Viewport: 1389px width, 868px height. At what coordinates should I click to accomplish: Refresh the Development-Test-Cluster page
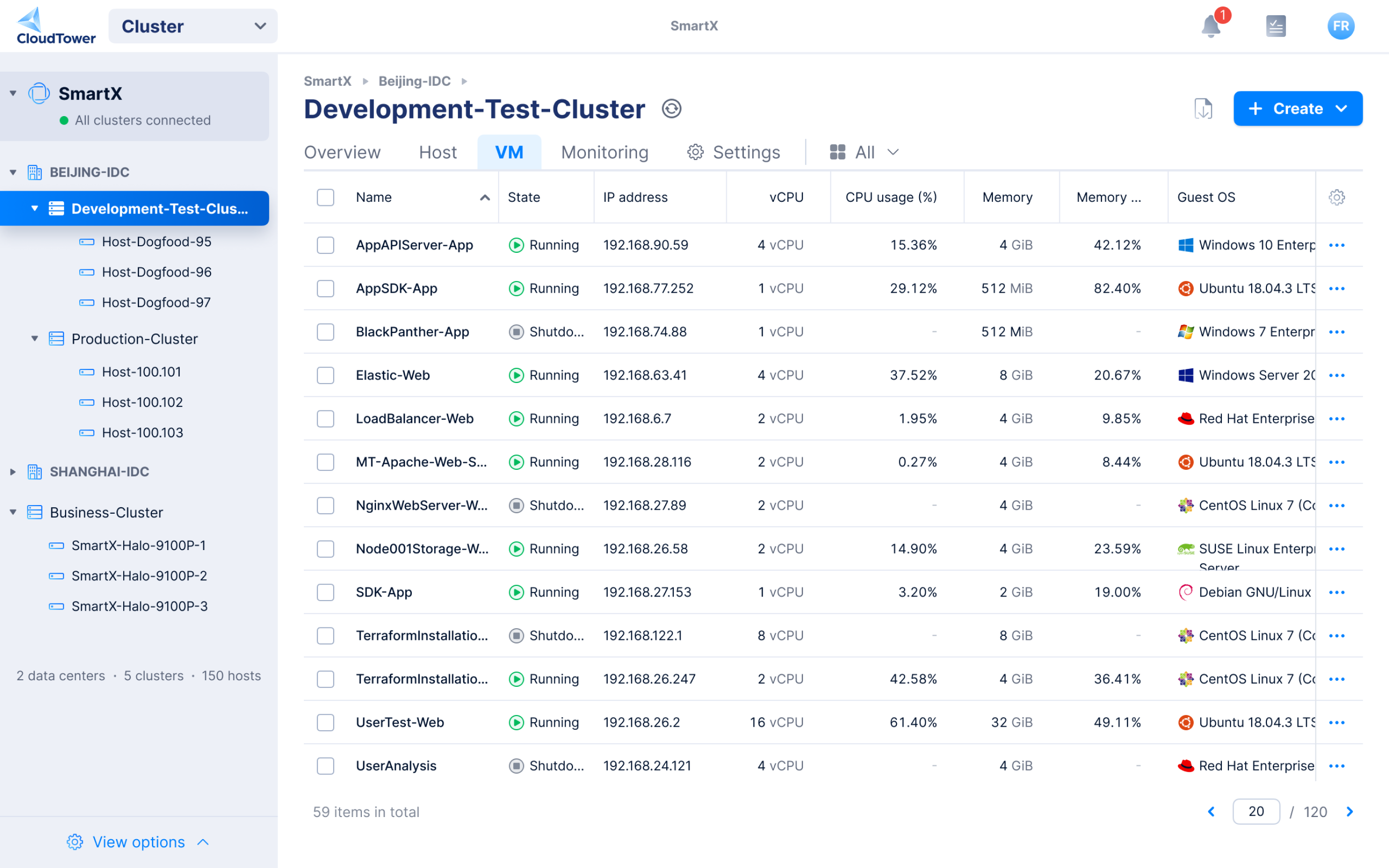[671, 108]
